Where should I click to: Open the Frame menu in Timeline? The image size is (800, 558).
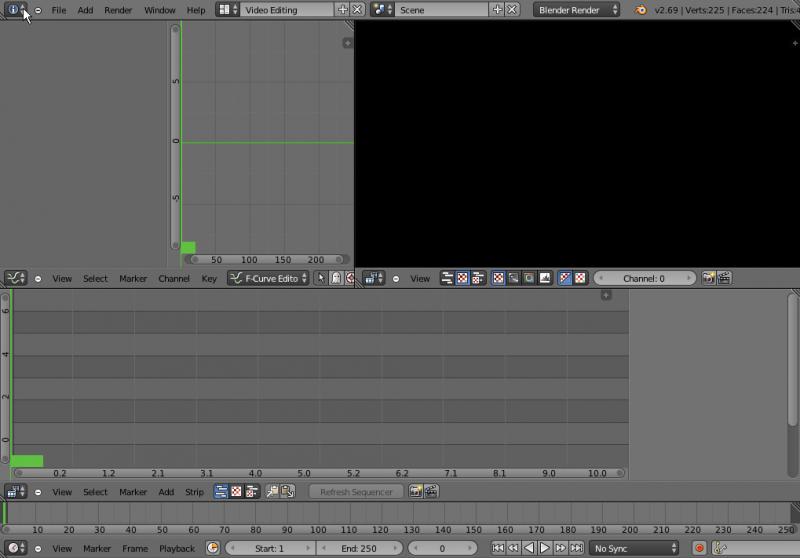pyautogui.click(x=135, y=548)
